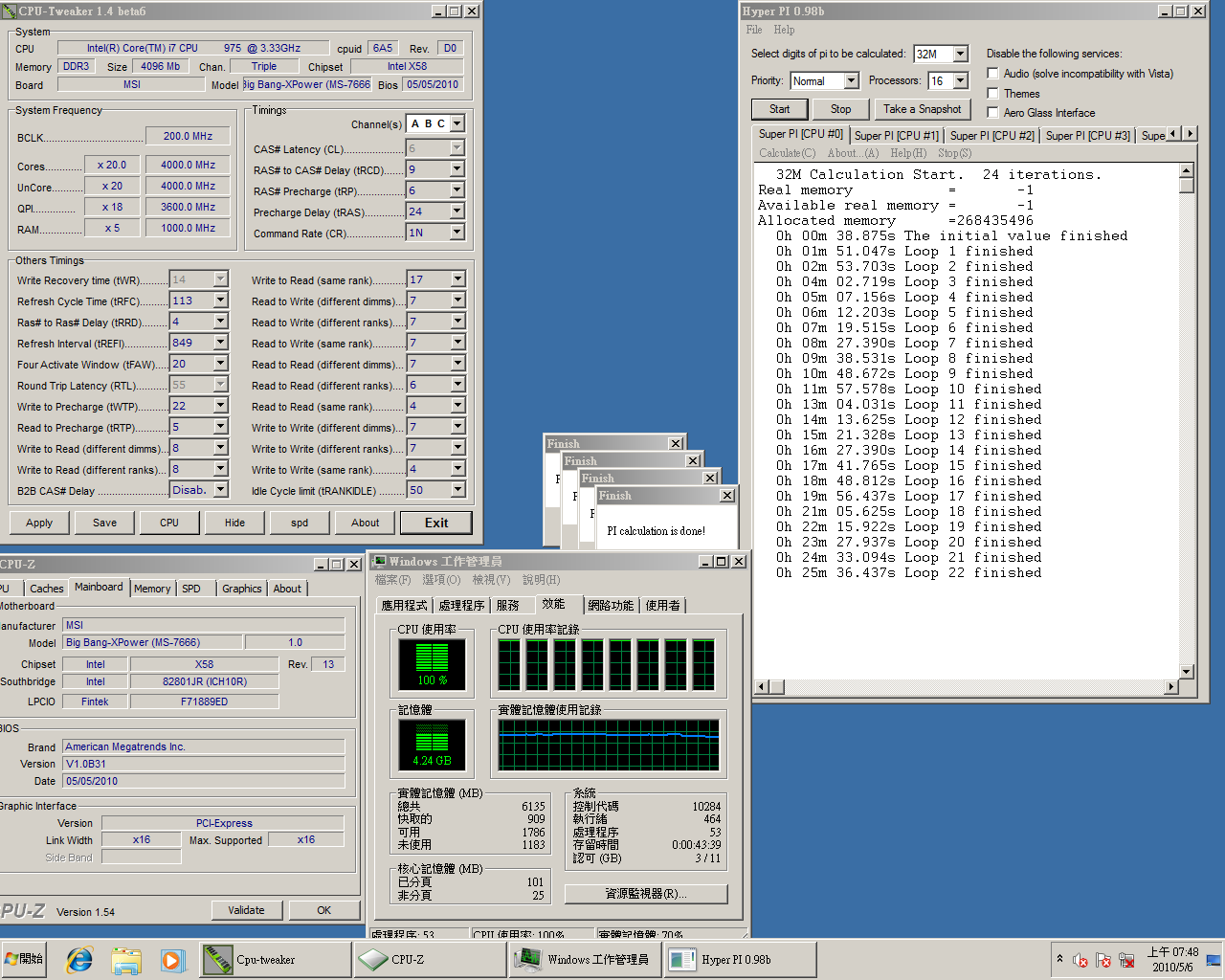Click the Action Center flag tray icon
Screen dimensions: 1225x980
1103,960
